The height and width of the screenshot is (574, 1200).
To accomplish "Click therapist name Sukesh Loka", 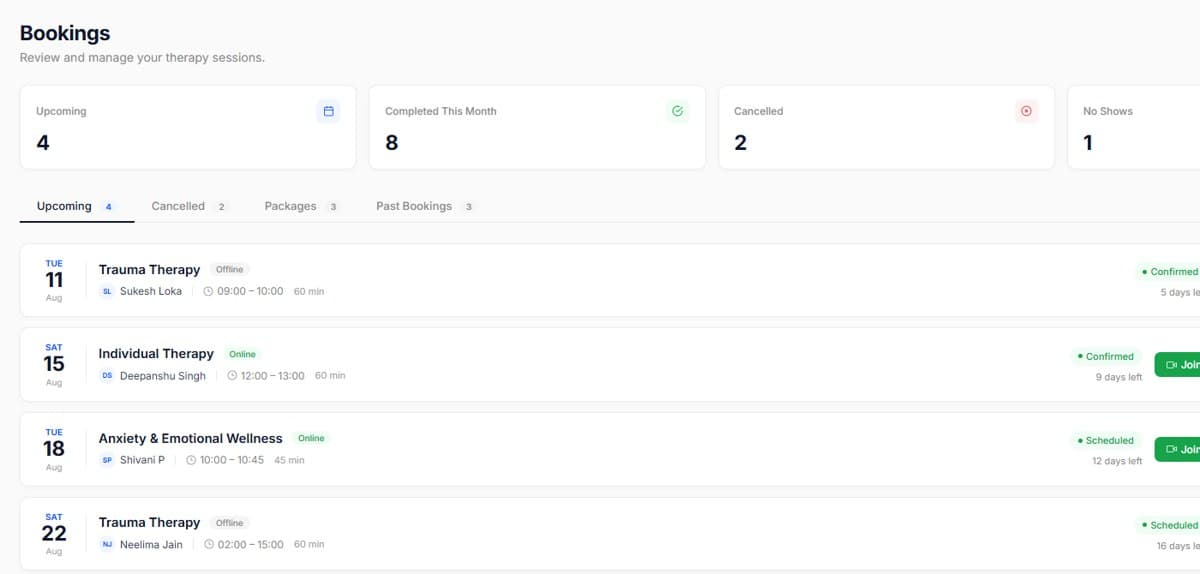I will tap(151, 291).
